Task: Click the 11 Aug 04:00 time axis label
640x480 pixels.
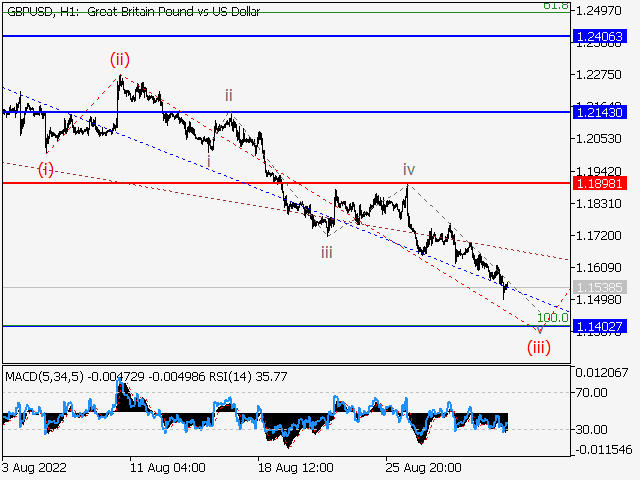Action: [x=168, y=467]
